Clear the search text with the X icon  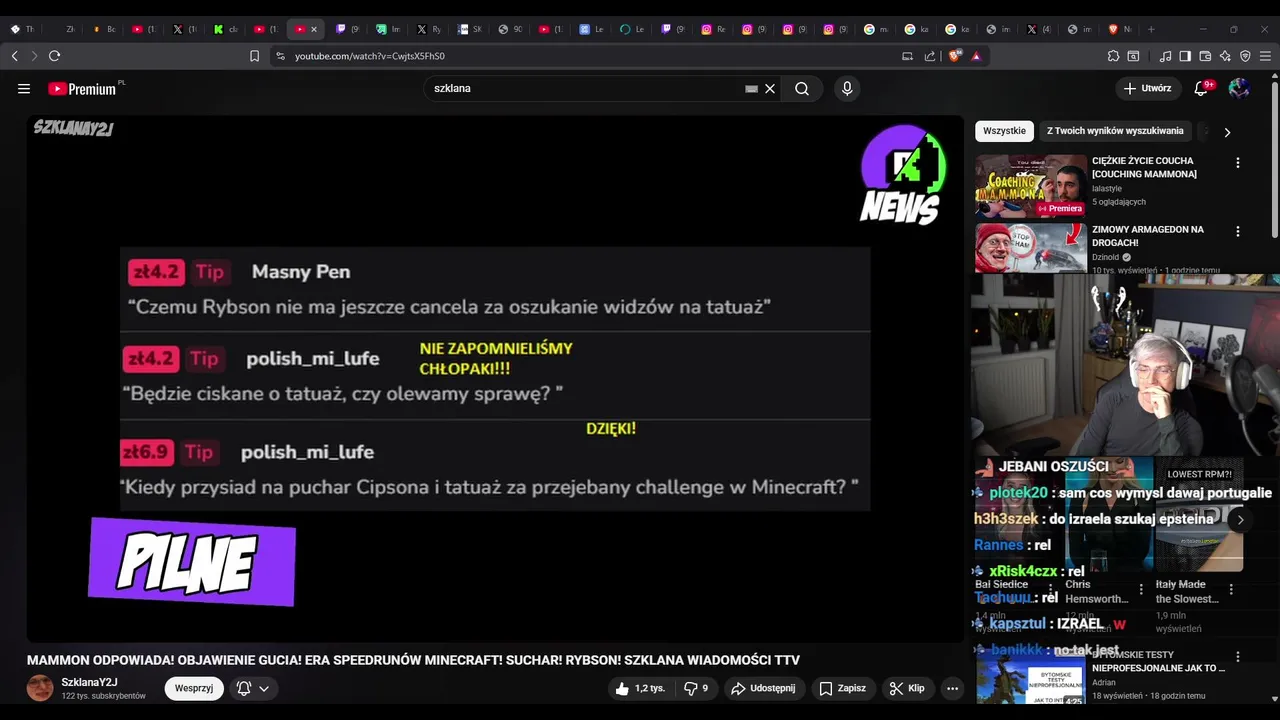click(x=770, y=89)
